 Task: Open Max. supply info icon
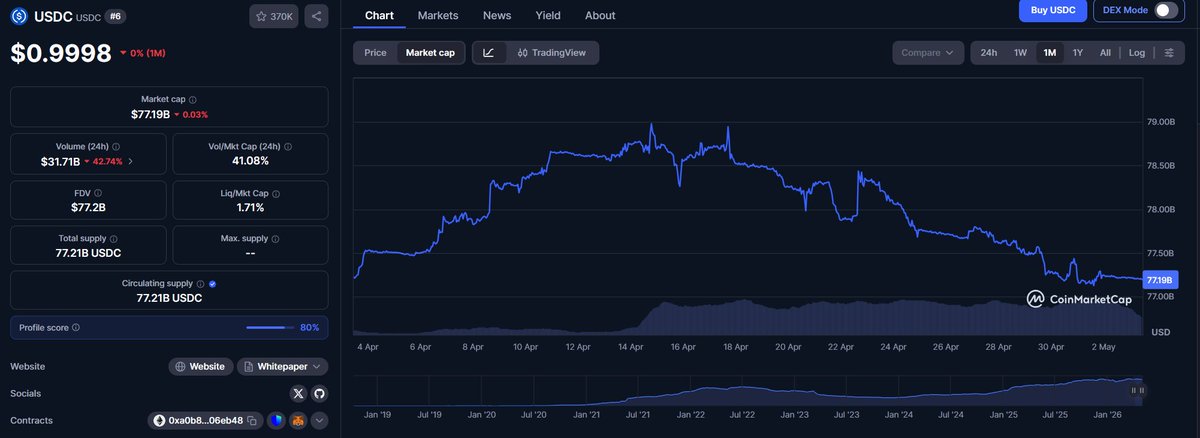(275, 239)
